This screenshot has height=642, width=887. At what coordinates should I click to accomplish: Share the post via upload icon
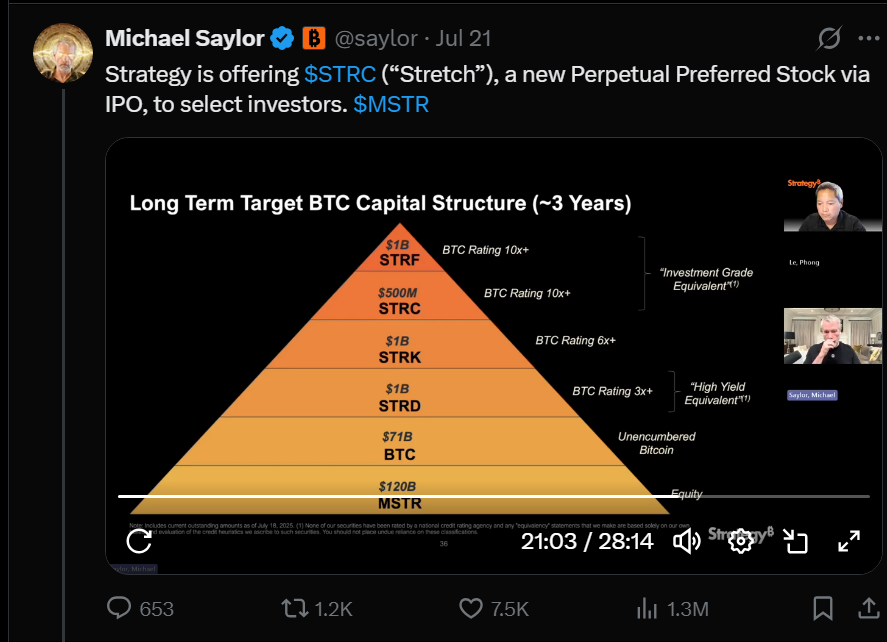click(x=869, y=608)
